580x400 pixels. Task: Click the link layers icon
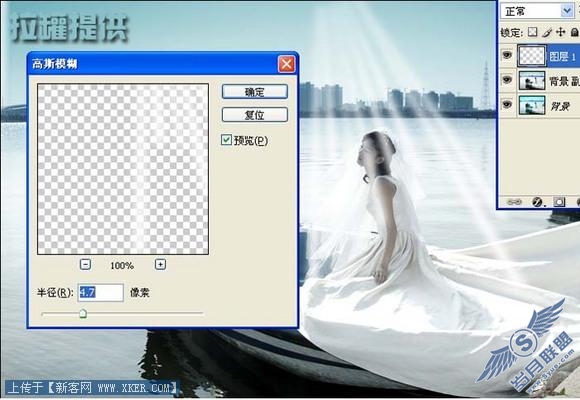click(x=514, y=202)
